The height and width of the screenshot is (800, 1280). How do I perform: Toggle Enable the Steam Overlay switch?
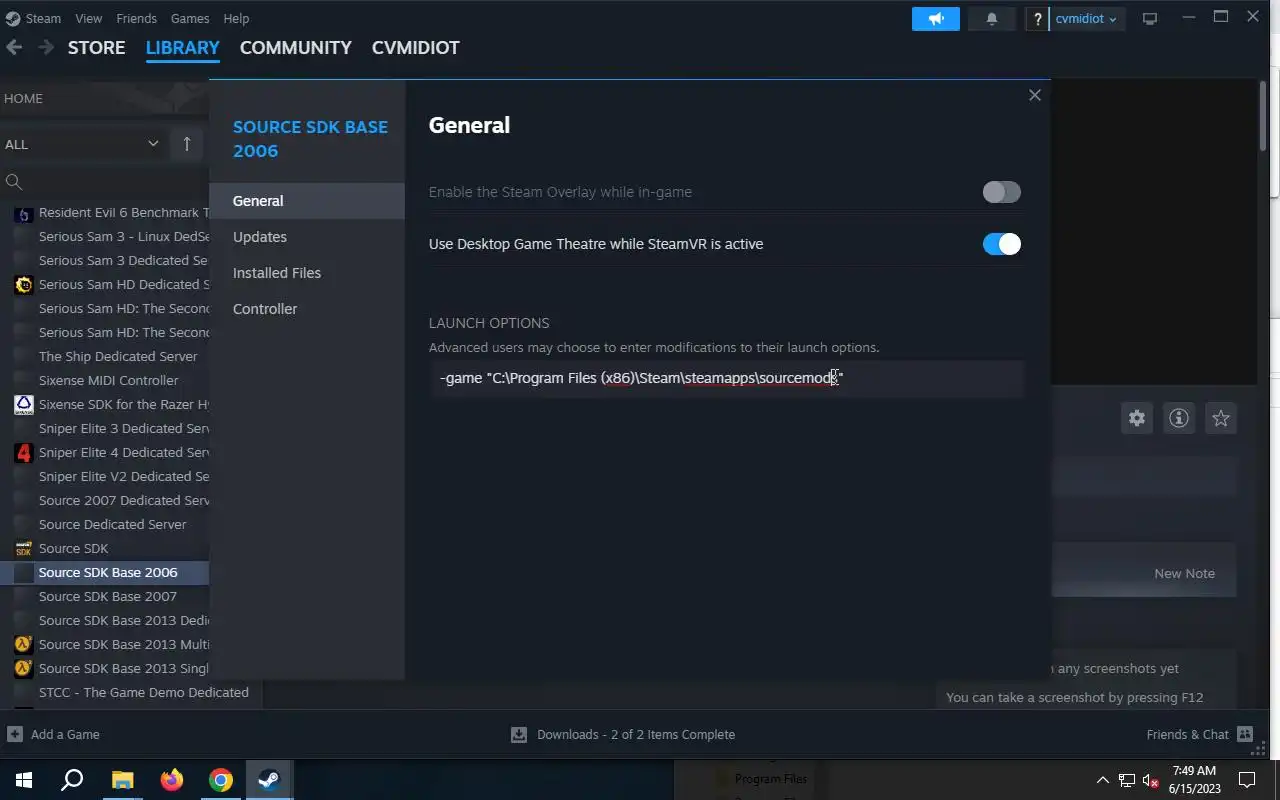1001,192
